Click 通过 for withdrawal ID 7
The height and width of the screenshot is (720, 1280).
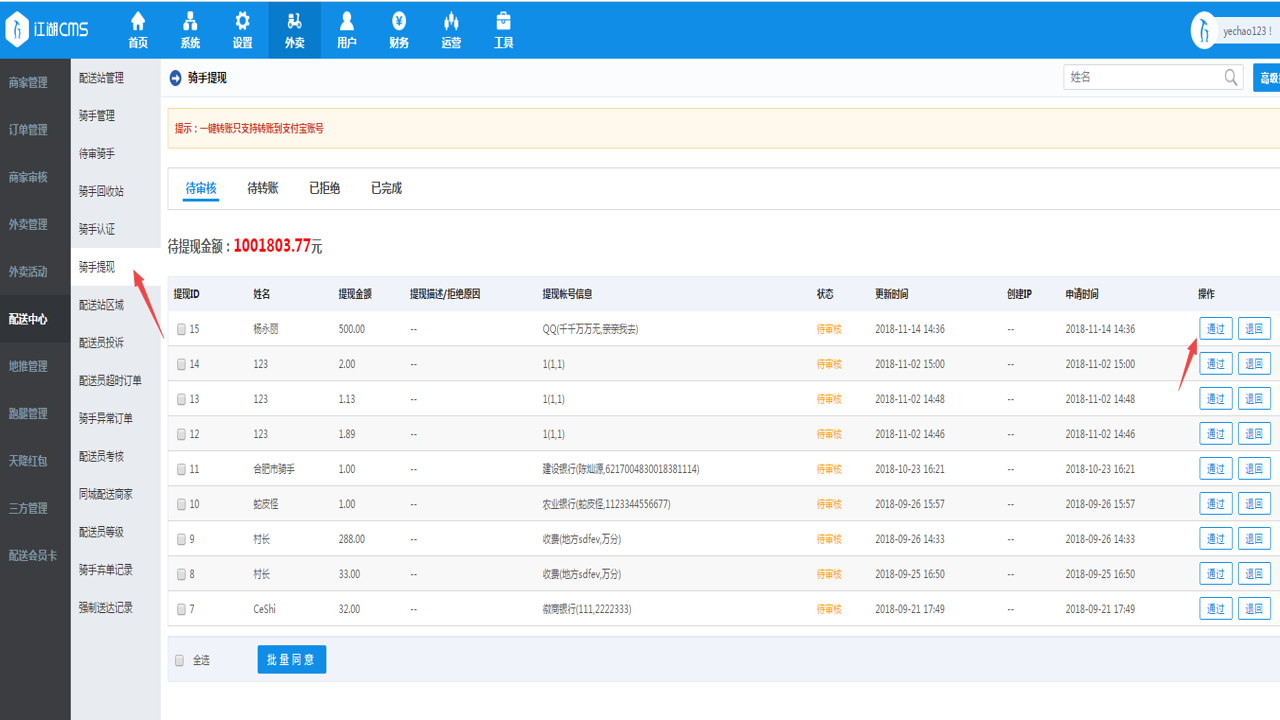pyautogui.click(x=1216, y=609)
